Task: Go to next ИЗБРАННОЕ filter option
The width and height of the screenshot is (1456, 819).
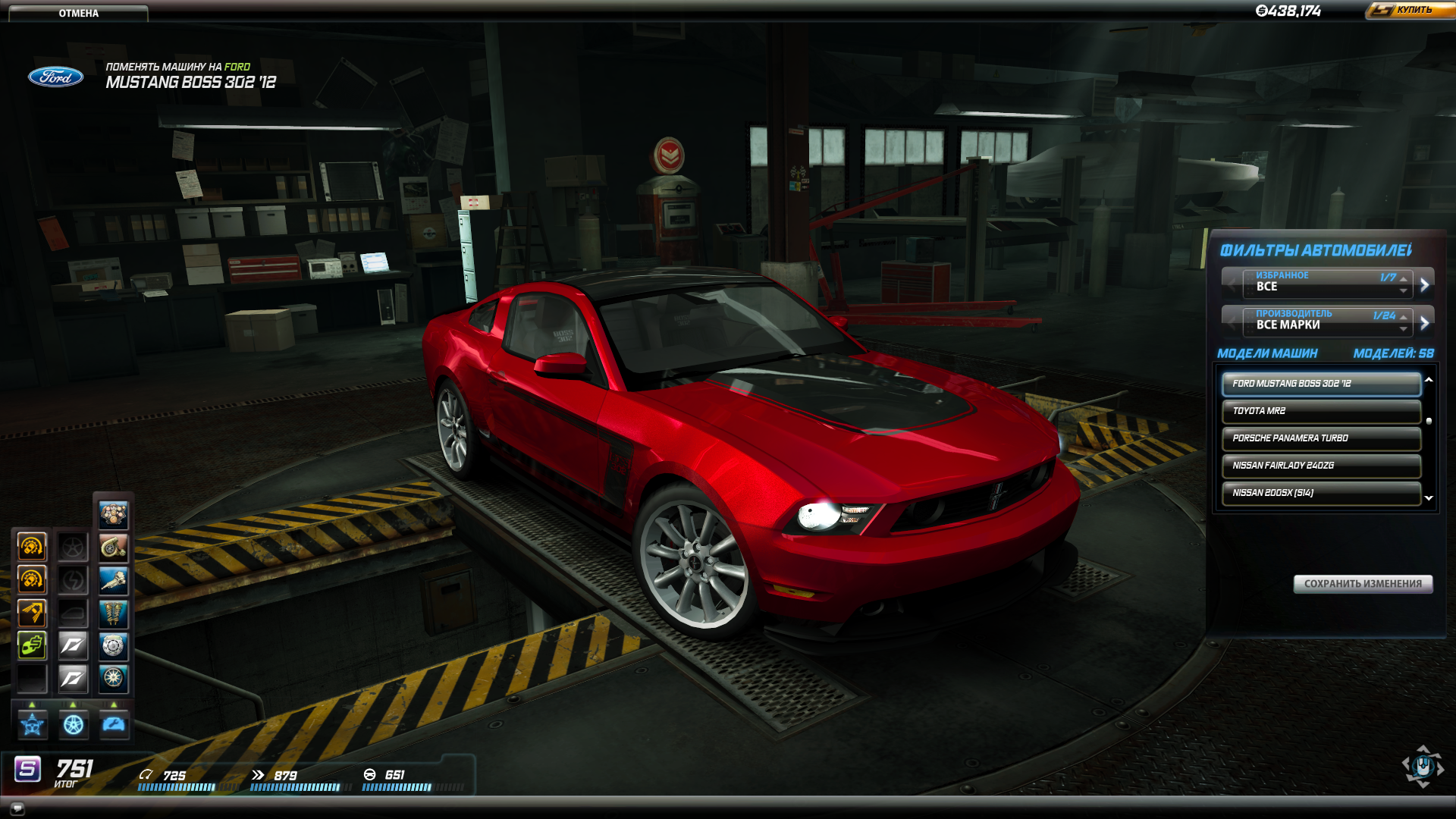Action: tap(1424, 284)
